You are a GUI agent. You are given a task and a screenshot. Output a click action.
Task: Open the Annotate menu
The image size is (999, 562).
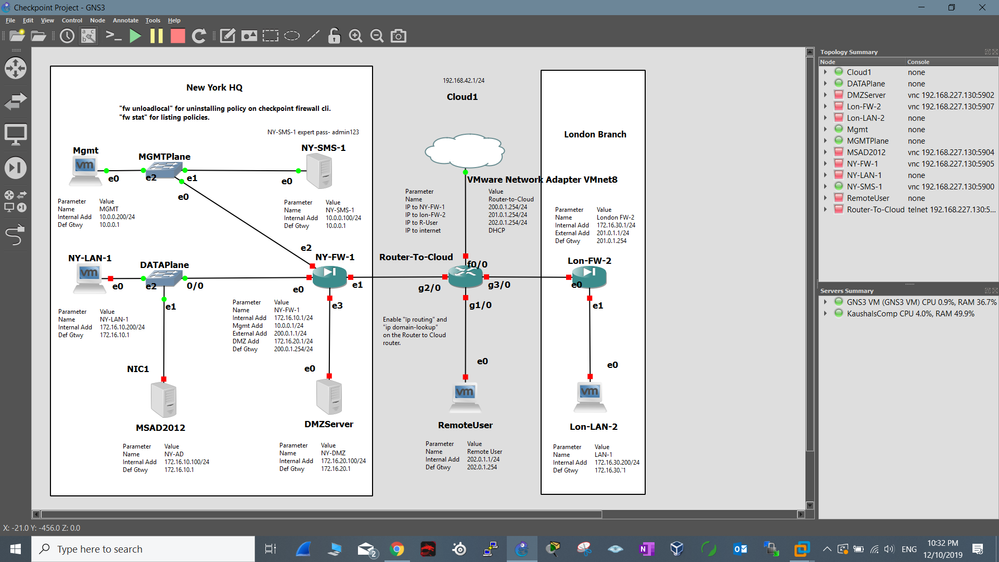click(x=125, y=20)
